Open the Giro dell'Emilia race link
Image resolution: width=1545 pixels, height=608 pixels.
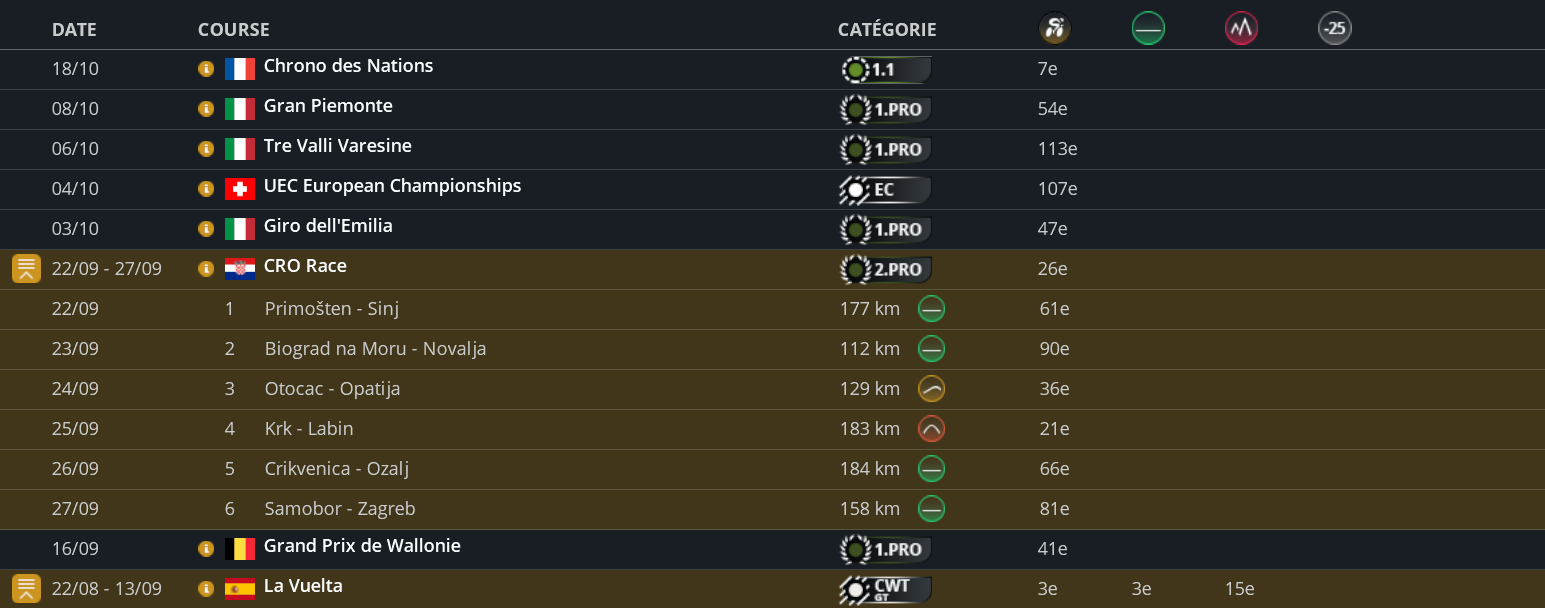tap(327, 226)
